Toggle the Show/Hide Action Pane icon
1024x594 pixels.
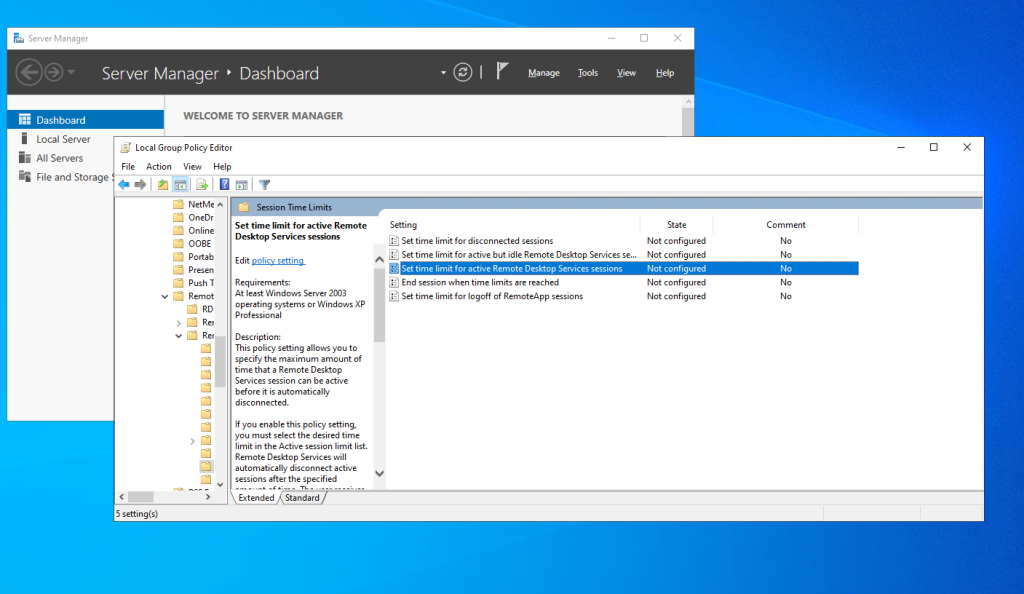(242, 185)
